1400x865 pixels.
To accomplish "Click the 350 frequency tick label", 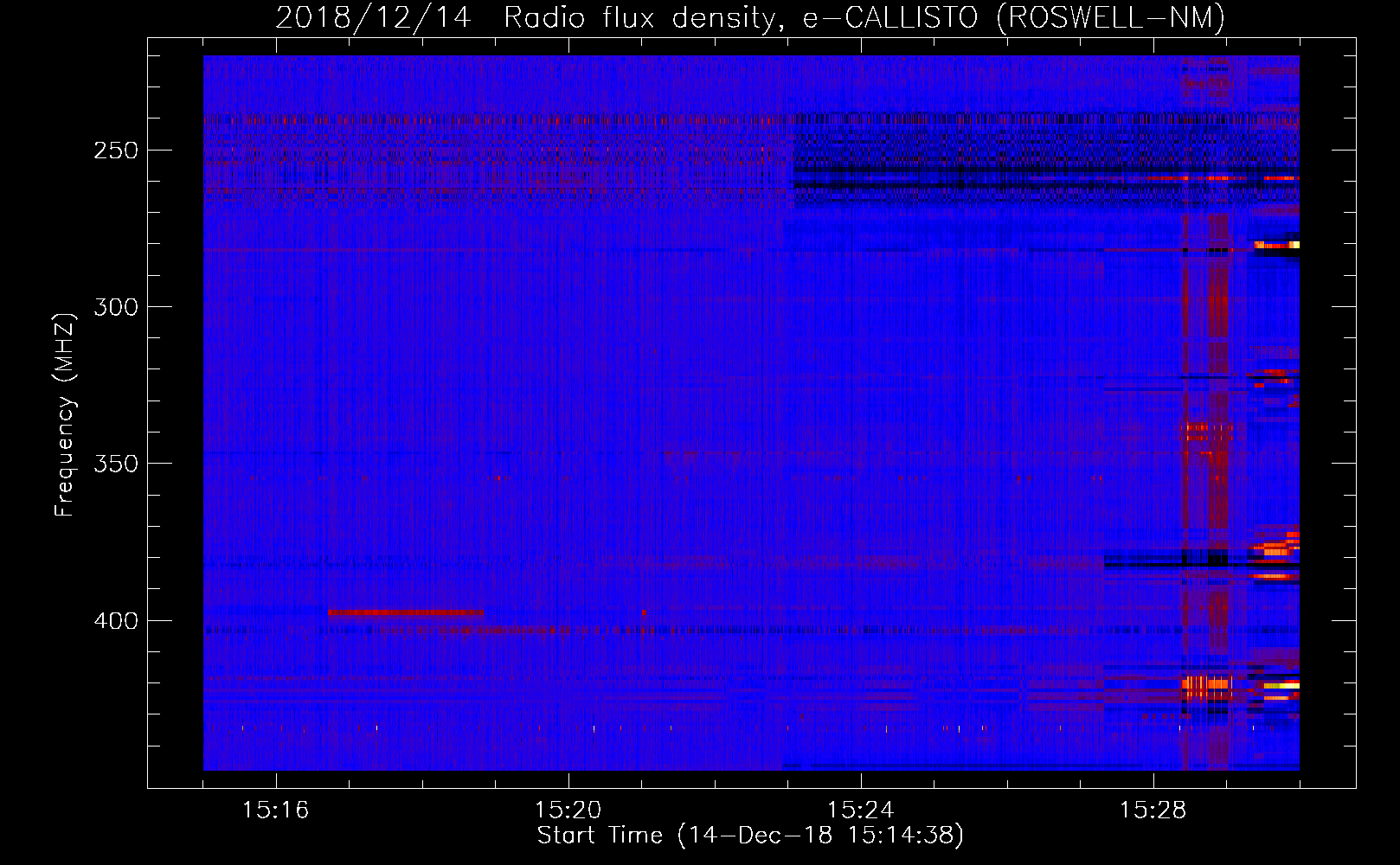I will pos(116,464).
